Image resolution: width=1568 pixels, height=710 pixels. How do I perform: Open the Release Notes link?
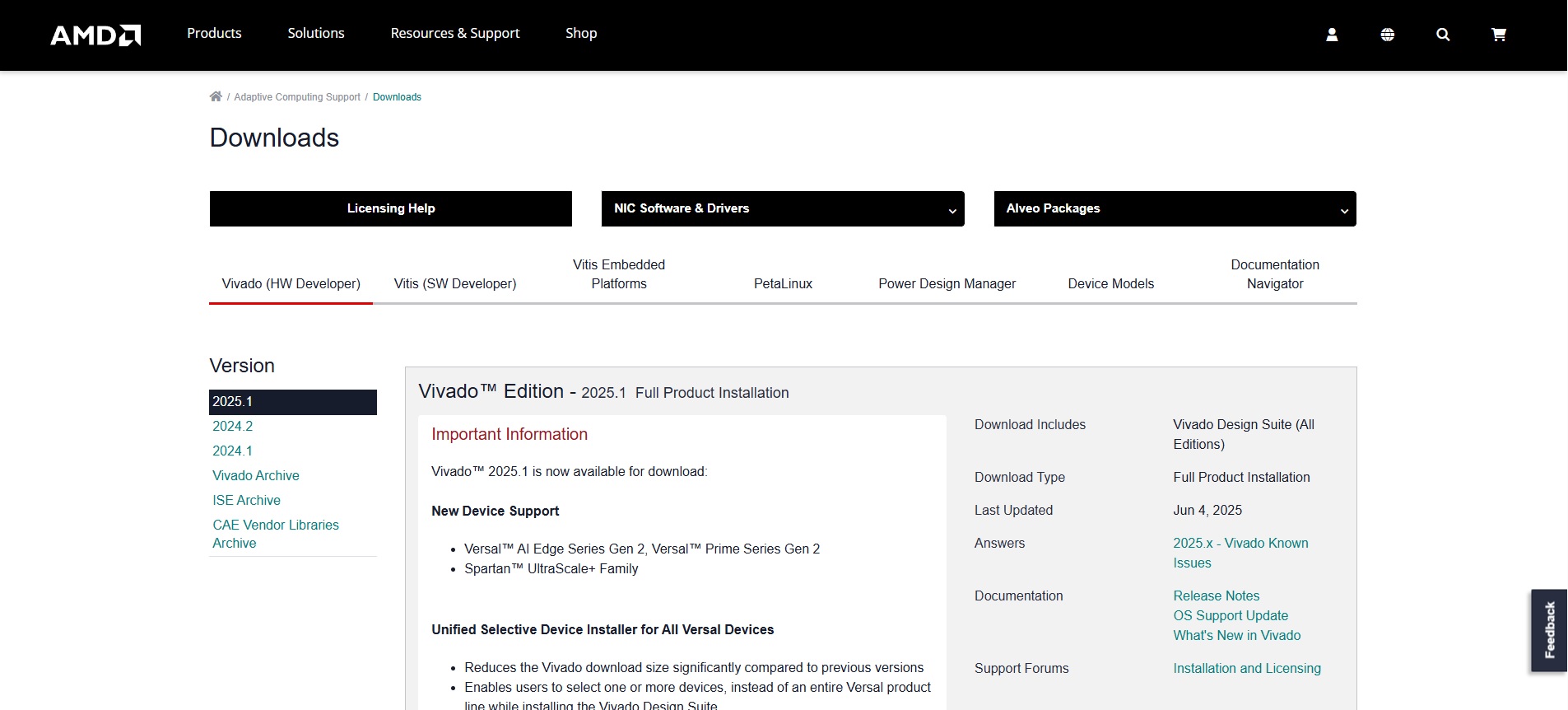point(1216,596)
